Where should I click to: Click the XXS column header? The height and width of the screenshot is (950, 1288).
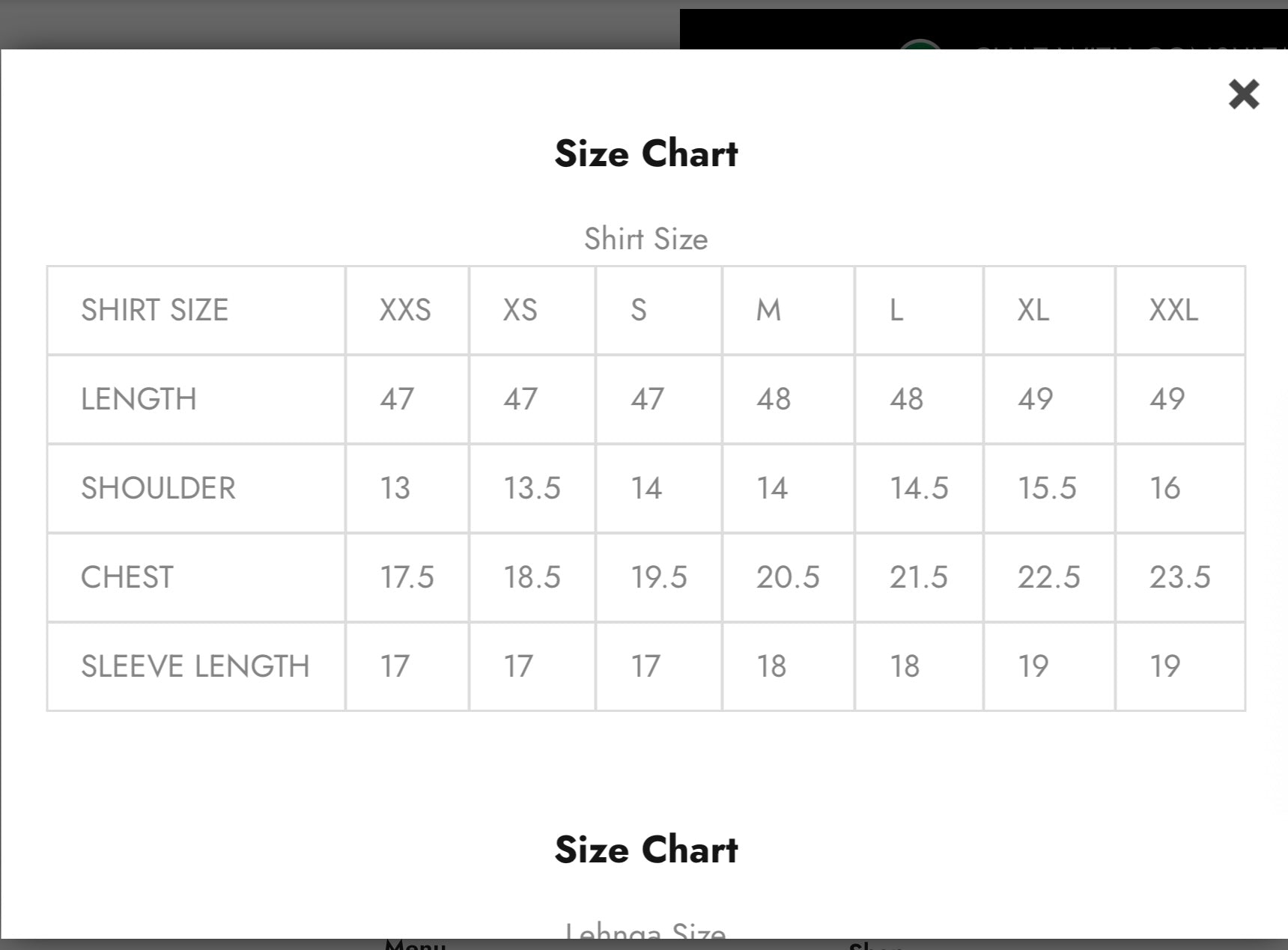click(x=405, y=310)
